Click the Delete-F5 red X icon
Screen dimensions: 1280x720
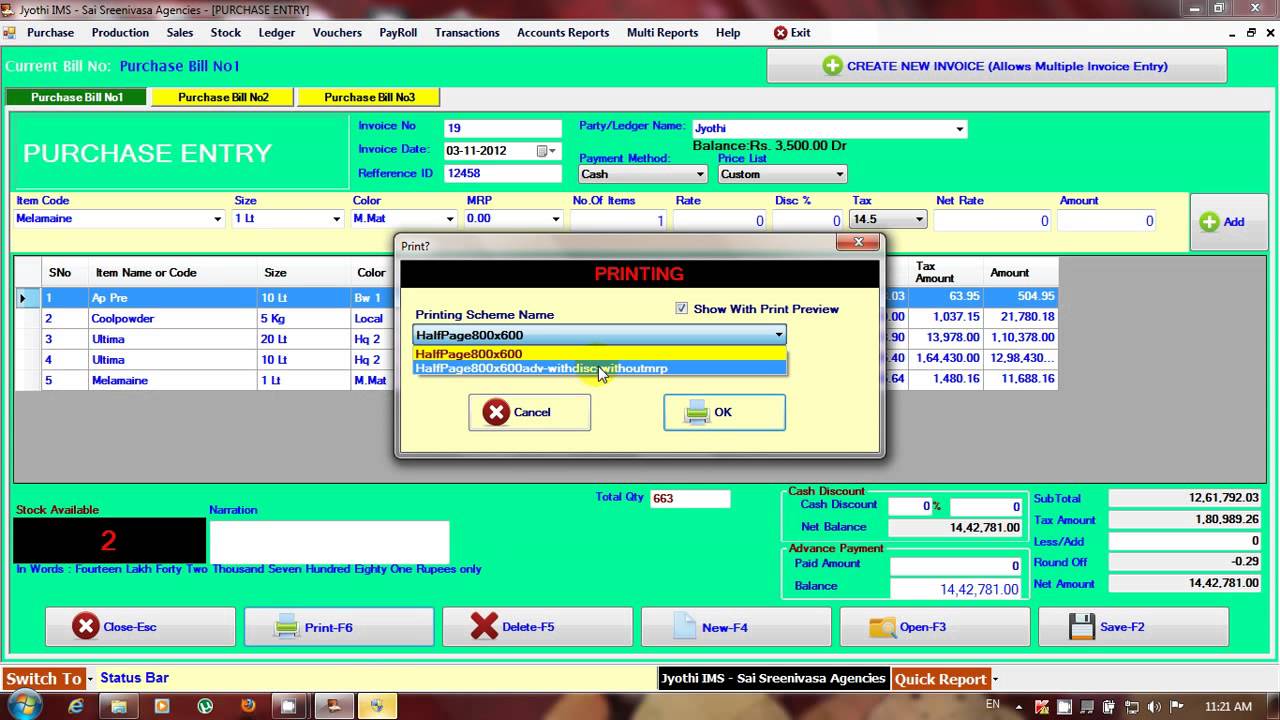click(x=484, y=627)
